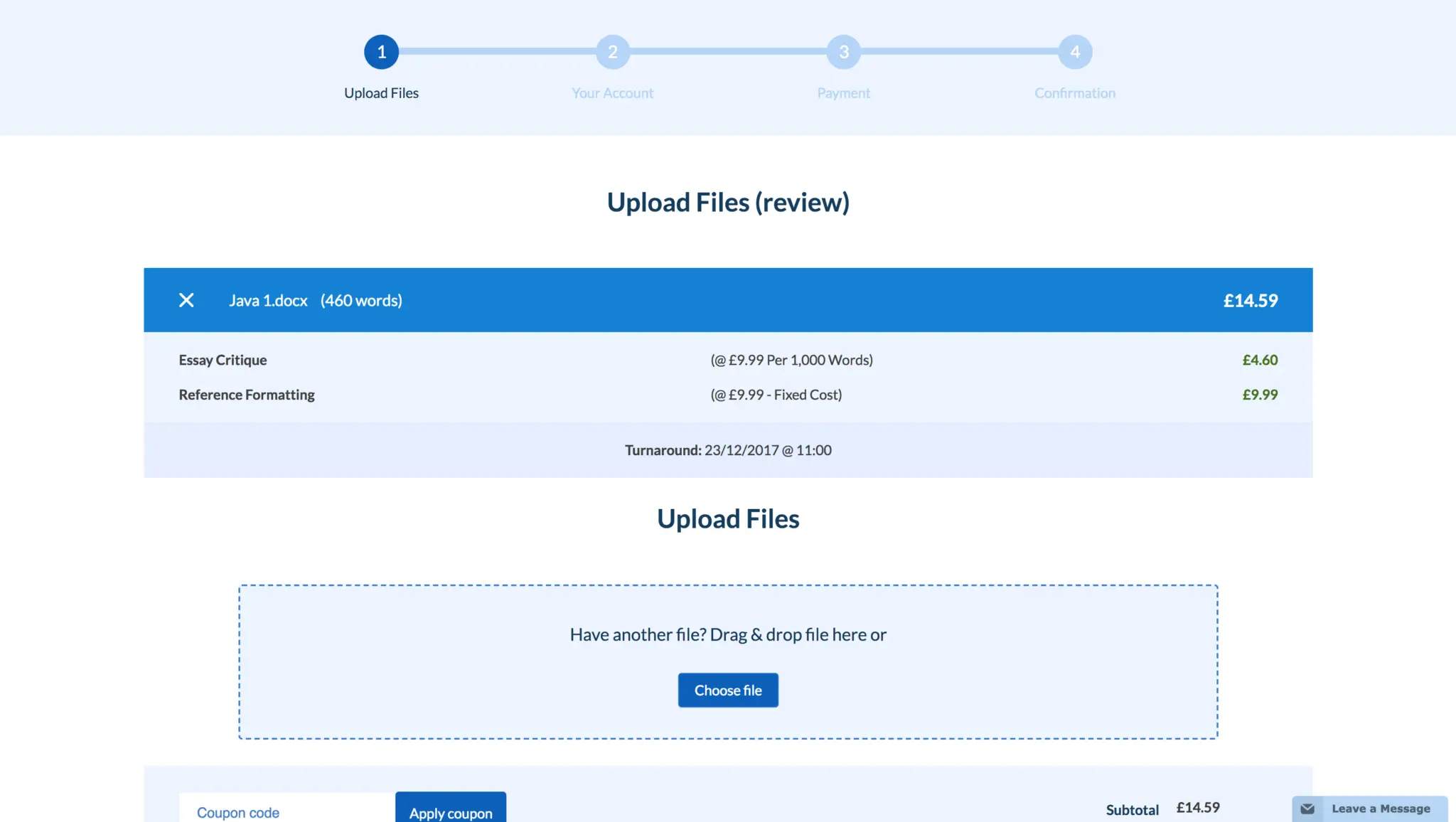Open the Leave a Message chat widget
The image size is (1456, 822).
(1380, 808)
